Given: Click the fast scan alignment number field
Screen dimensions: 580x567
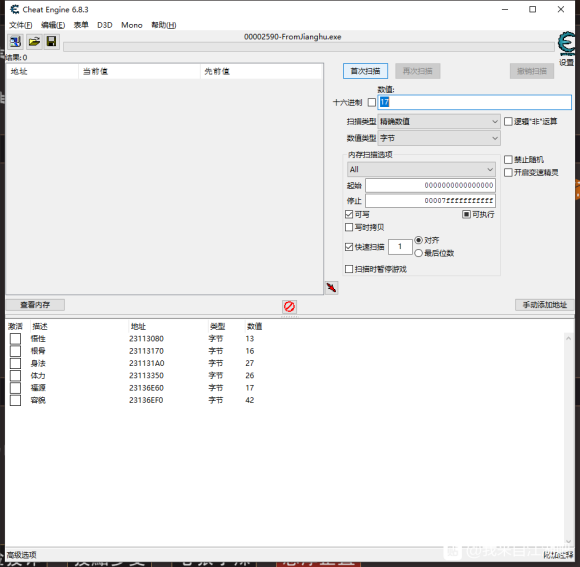Looking at the screenshot, I should (x=400, y=247).
